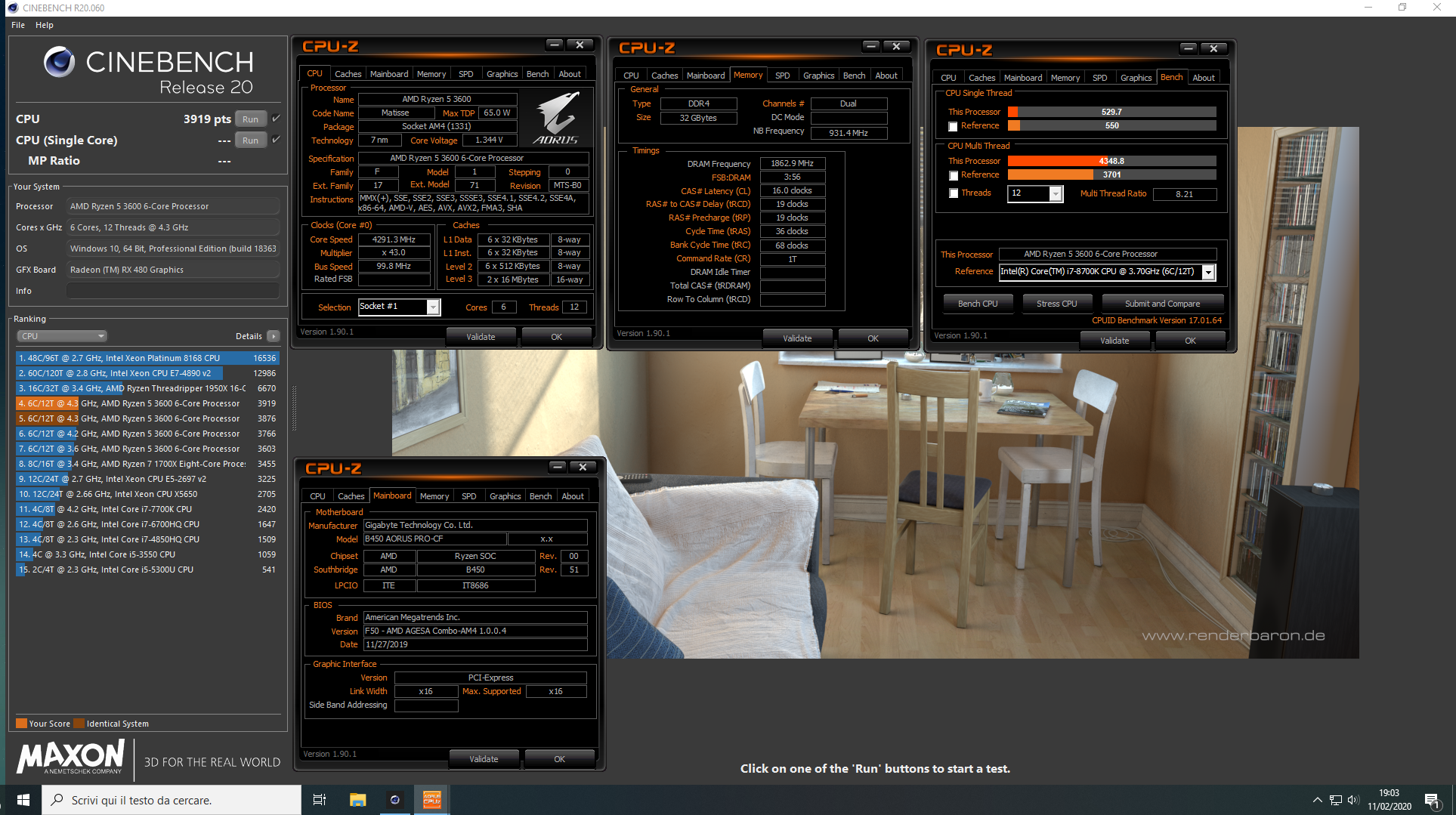1456x815 pixels.
Task: Open Graphics tab in Bench window
Action: 1136,78
